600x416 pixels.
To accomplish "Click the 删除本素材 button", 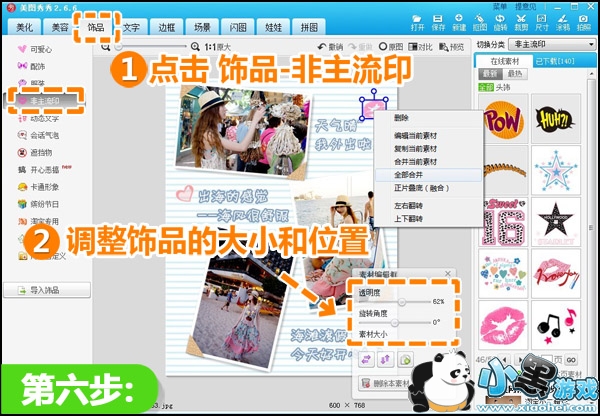I will 385,383.
